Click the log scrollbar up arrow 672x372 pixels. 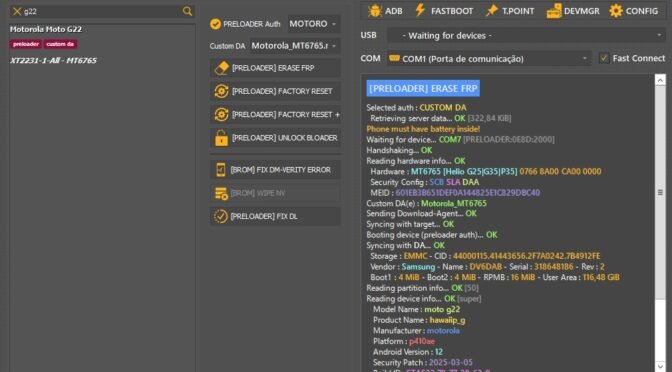pyautogui.click(x=660, y=80)
